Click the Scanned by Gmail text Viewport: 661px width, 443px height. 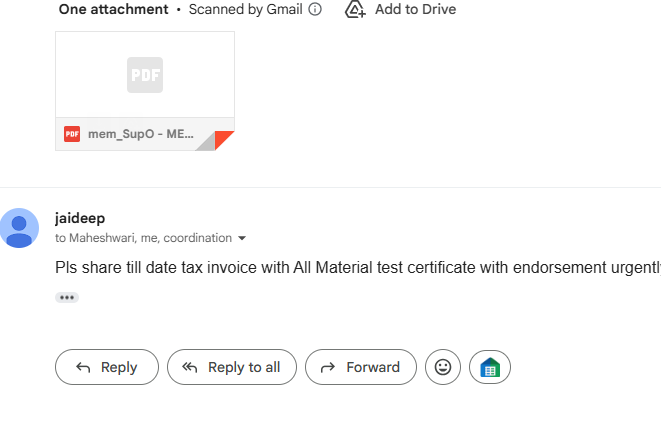[245, 10]
